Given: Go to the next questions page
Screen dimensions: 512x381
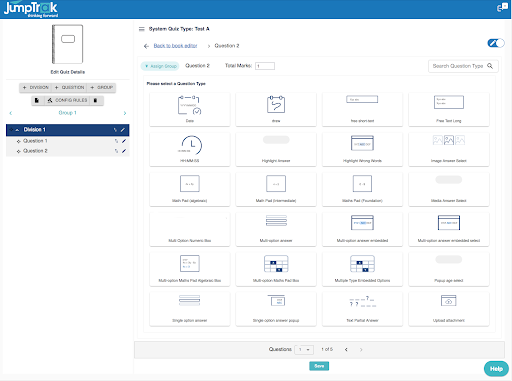Looking at the screenshot, I should [361, 349].
